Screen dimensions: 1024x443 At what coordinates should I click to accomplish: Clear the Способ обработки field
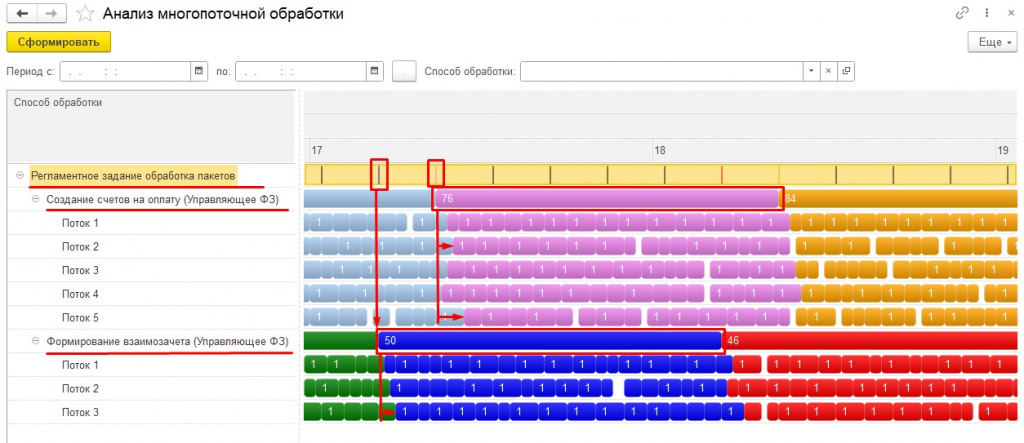[x=827, y=71]
